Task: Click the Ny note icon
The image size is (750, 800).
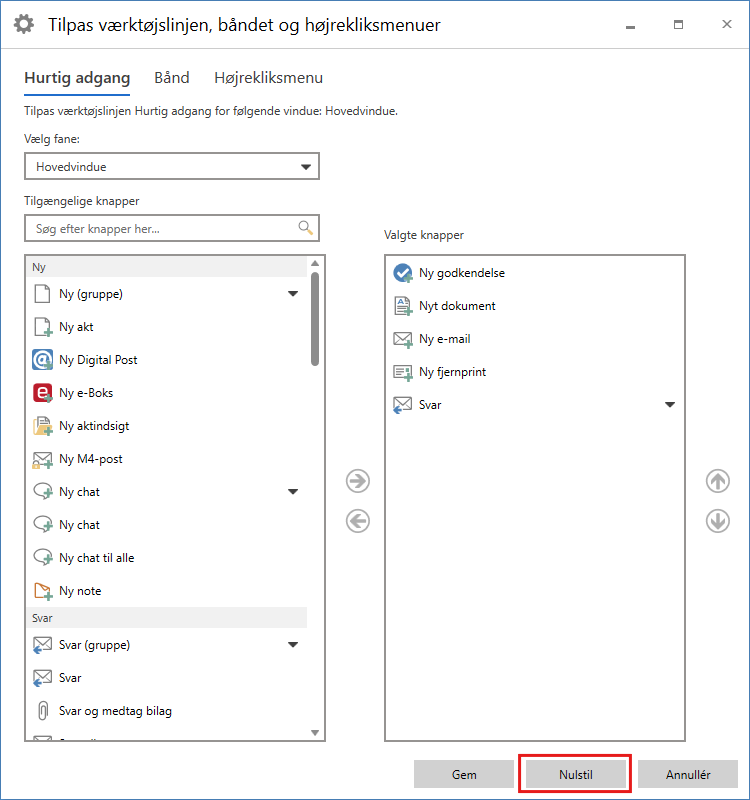Action: [x=42, y=591]
